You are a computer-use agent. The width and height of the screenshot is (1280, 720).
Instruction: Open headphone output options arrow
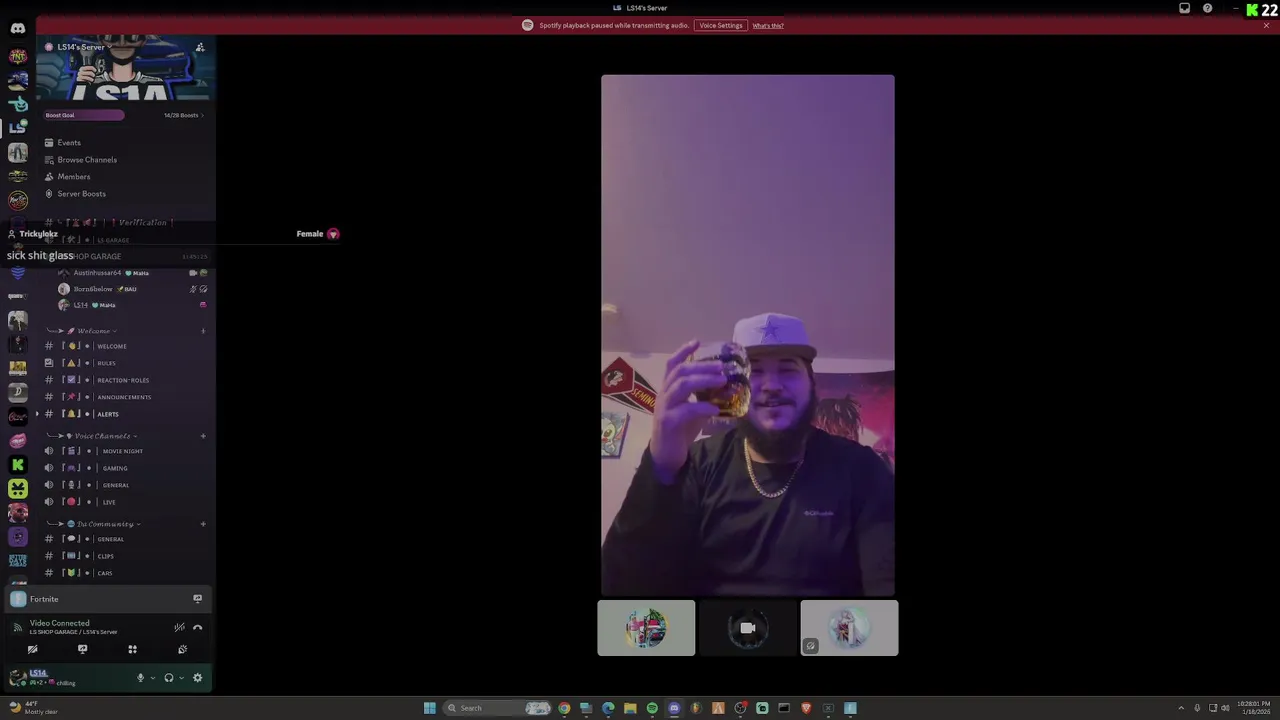click(181, 677)
